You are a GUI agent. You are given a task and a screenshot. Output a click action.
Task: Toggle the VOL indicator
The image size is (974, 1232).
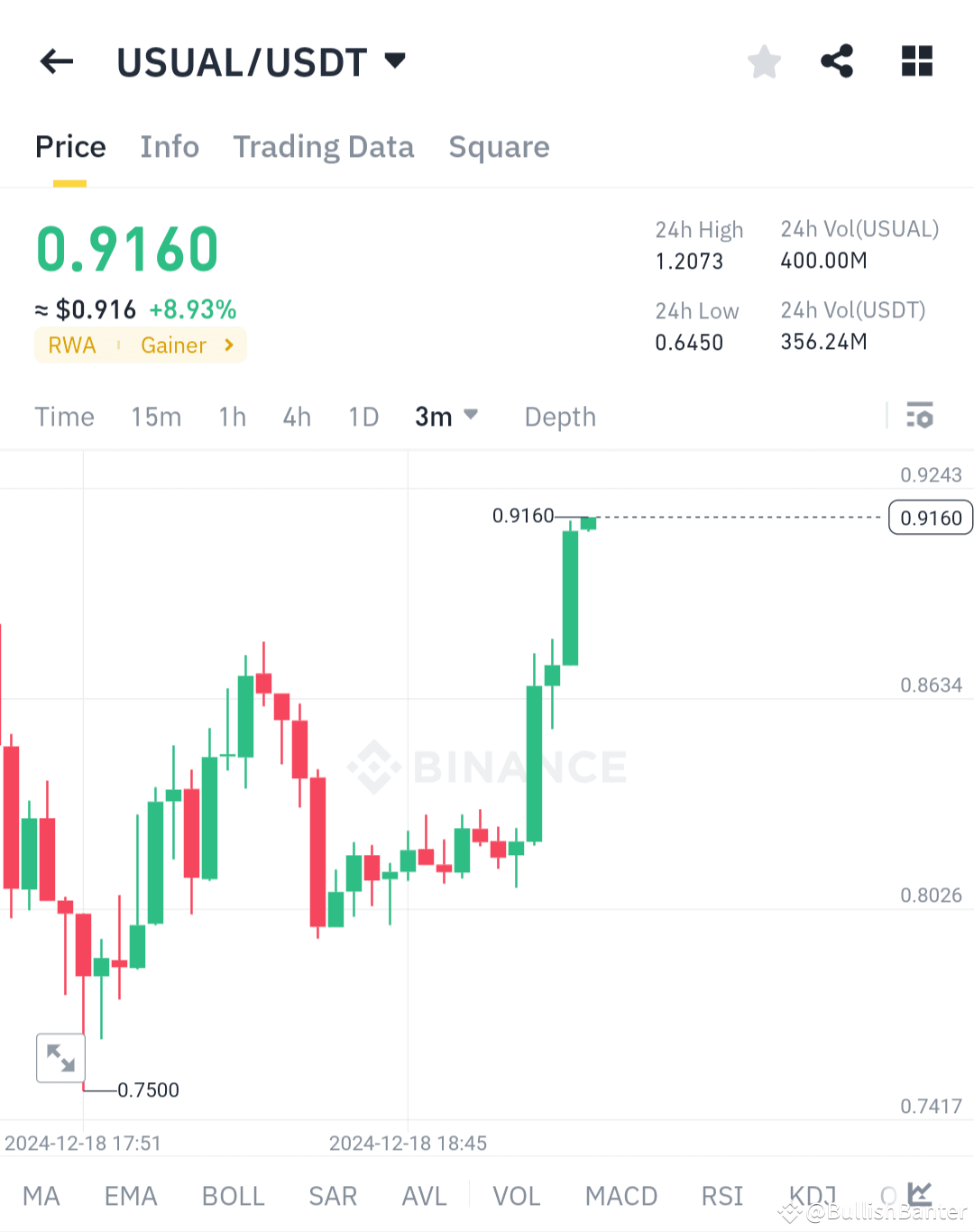point(517,1196)
